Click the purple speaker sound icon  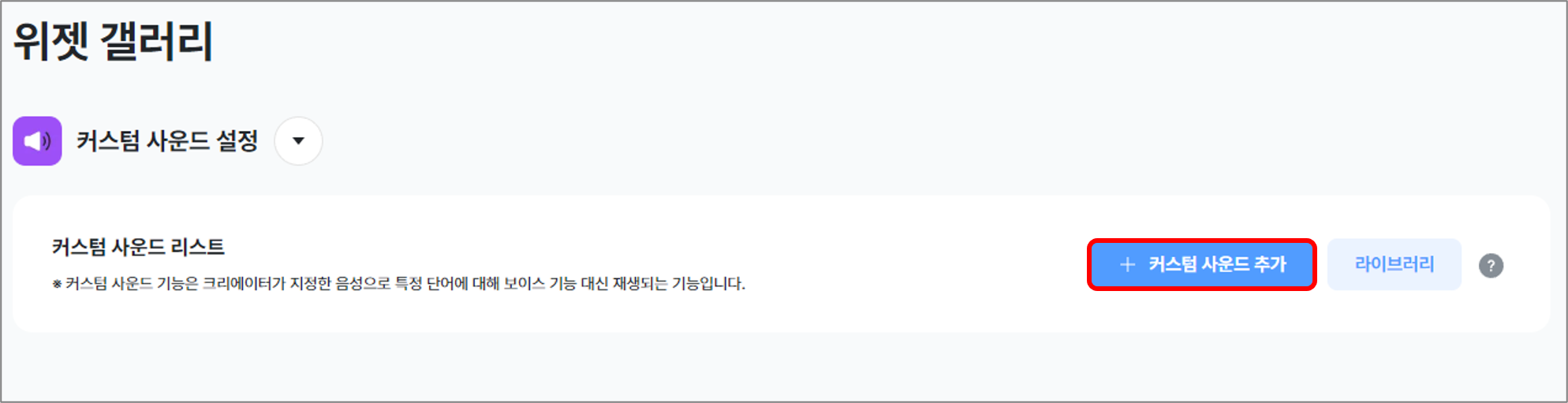37,141
